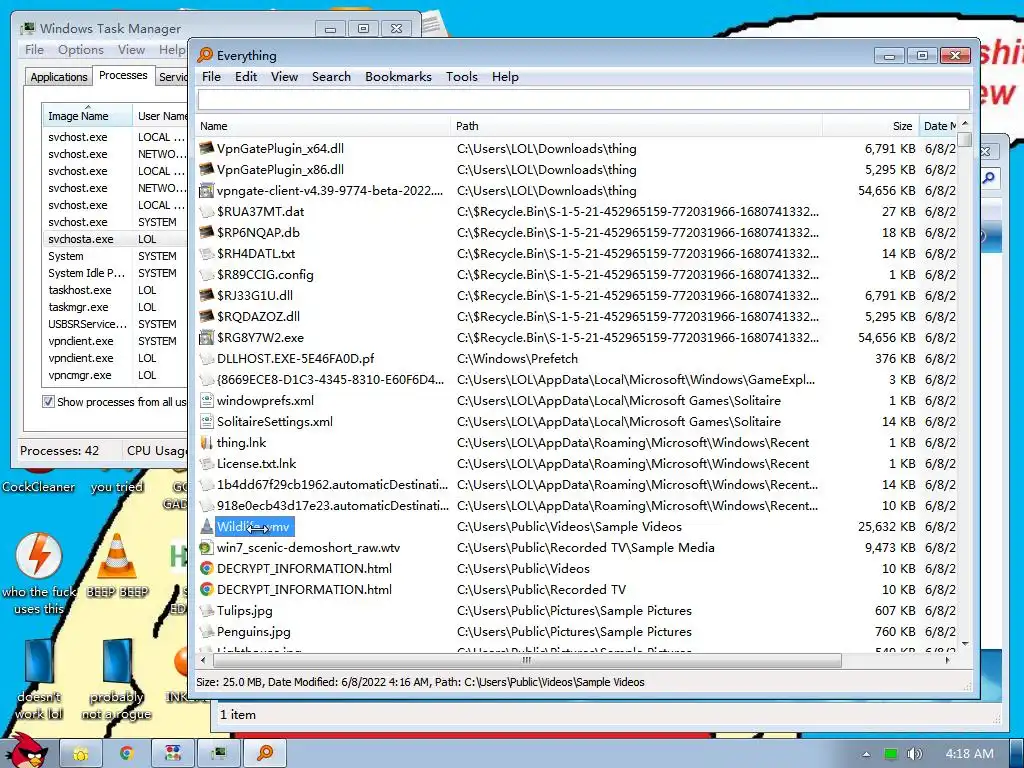Image resolution: width=1024 pixels, height=768 pixels.
Task: Click the vertical scrollbar down arrow in Everything
Action: tap(965, 644)
